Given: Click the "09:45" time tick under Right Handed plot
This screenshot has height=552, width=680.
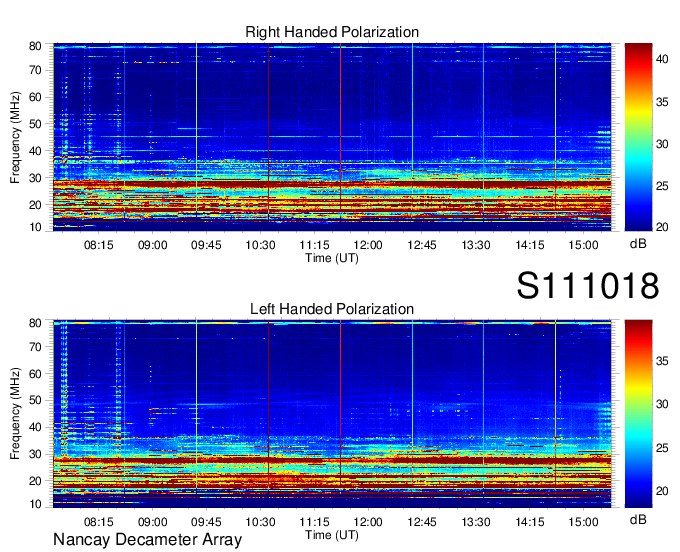Looking at the screenshot, I should point(206,245).
